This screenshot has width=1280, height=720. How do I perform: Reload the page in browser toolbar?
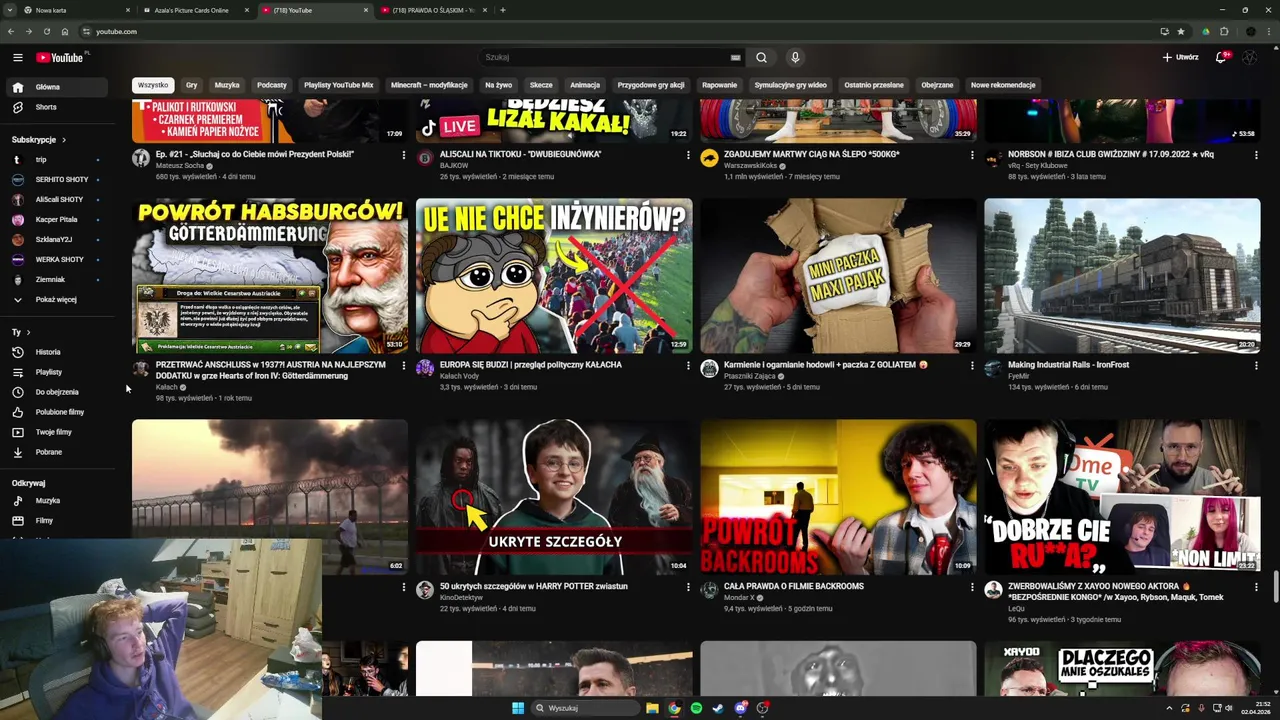tap(46, 31)
